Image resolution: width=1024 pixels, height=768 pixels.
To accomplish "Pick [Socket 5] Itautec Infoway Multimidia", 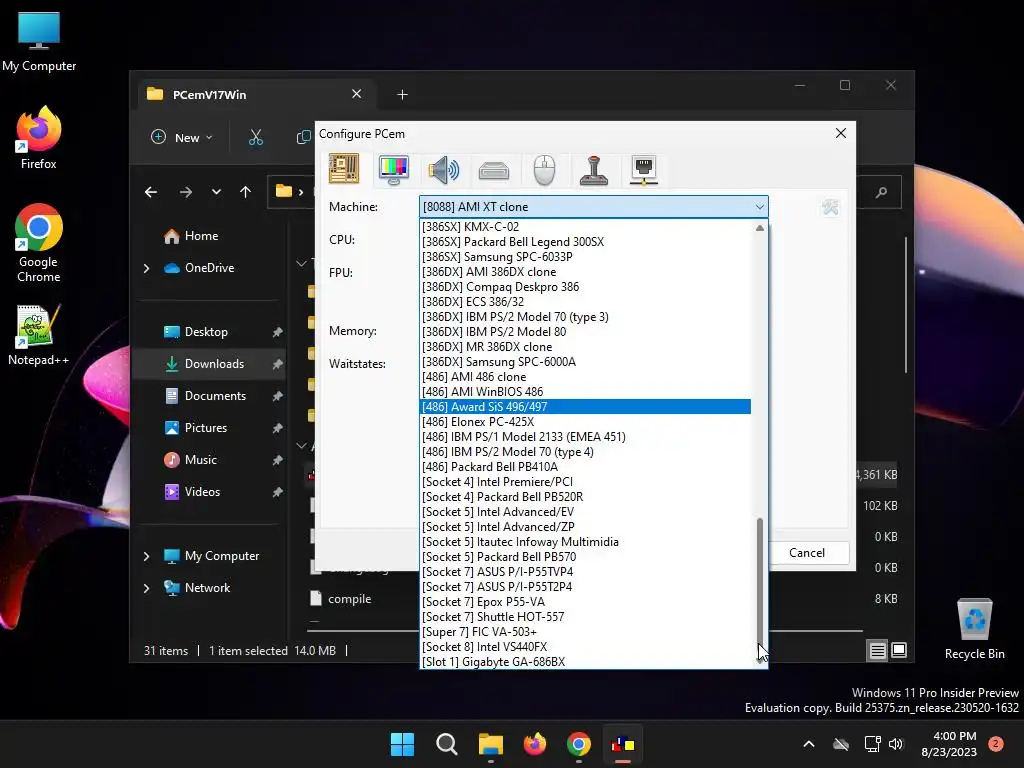I will pyautogui.click(x=585, y=542).
